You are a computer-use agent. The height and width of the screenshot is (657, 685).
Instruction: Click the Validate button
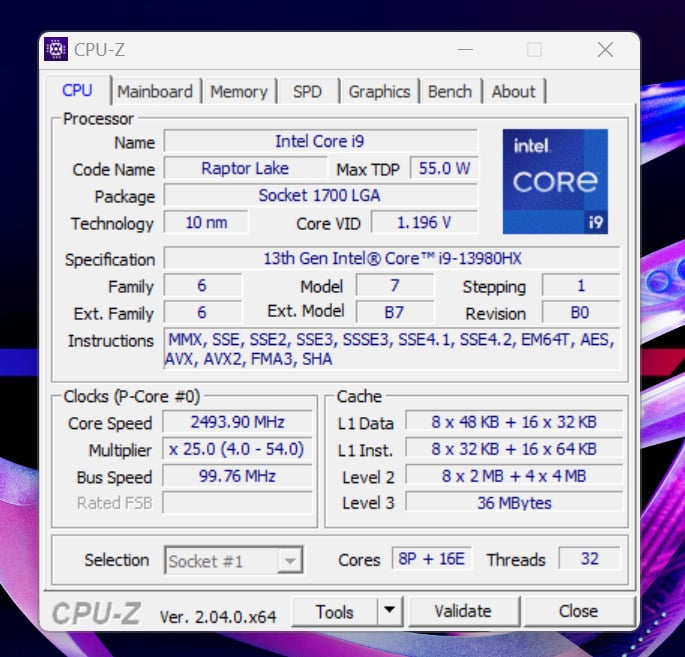pos(462,611)
